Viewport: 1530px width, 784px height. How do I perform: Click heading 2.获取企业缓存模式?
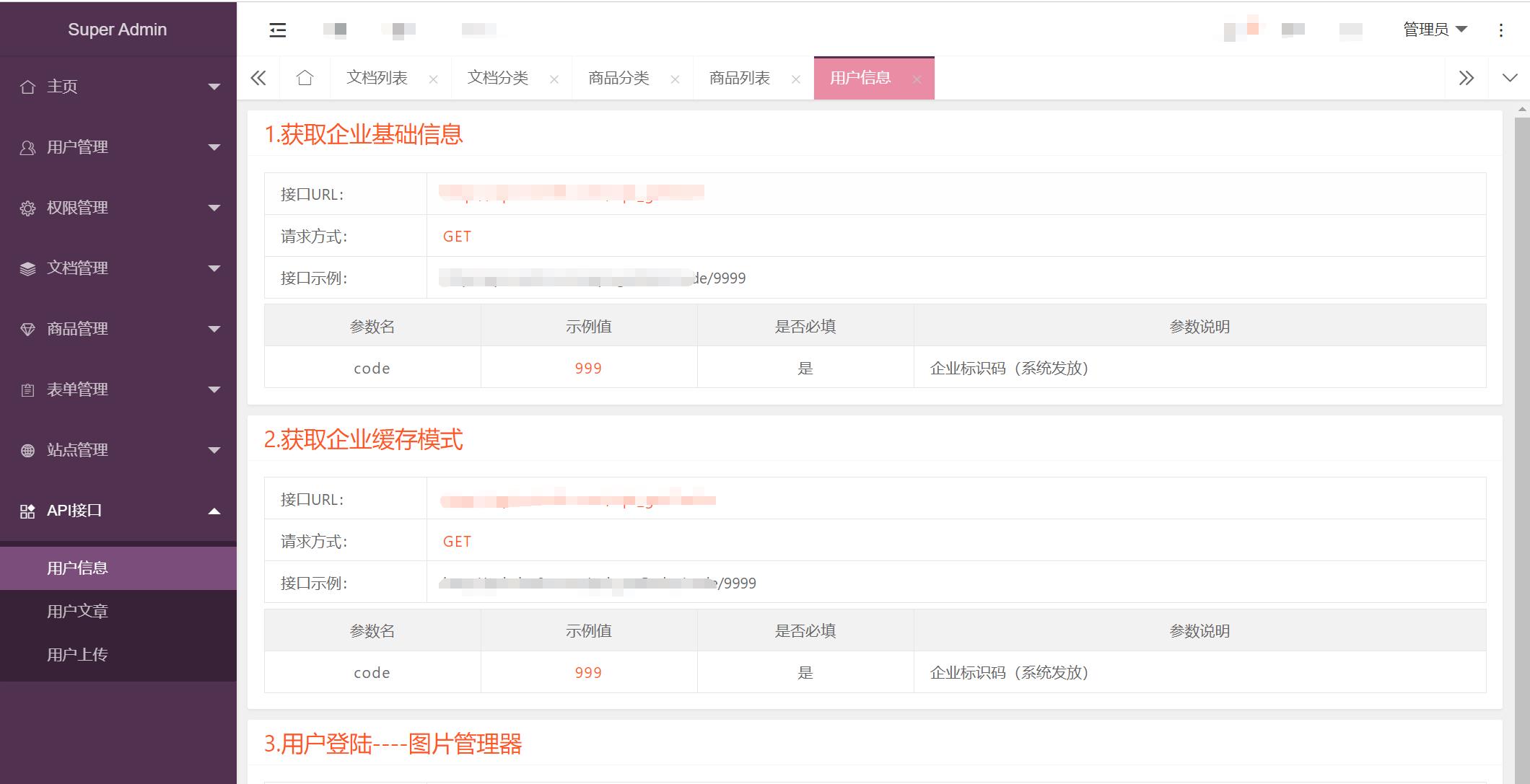[364, 439]
